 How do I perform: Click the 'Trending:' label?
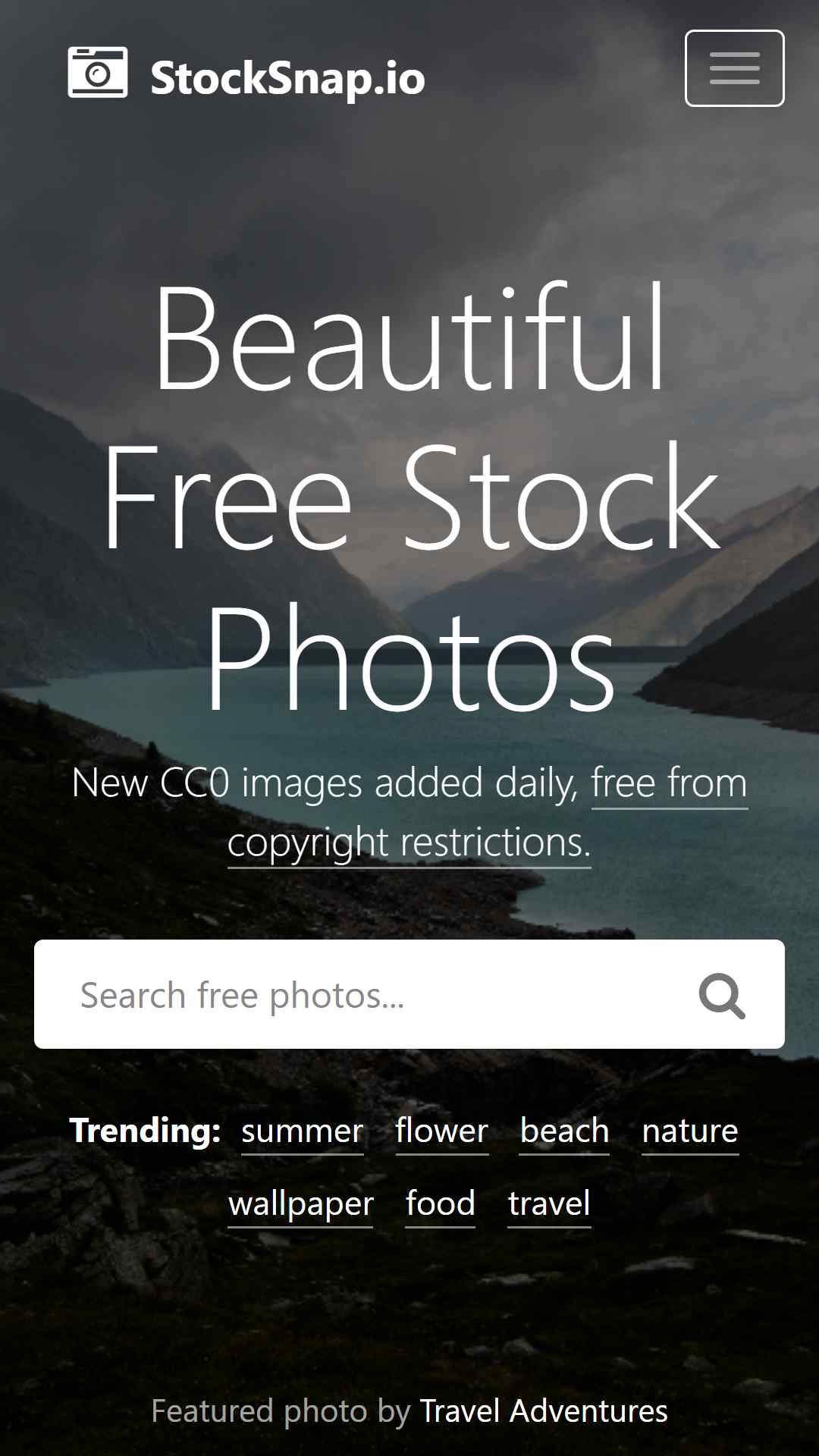coord(145,1131)
